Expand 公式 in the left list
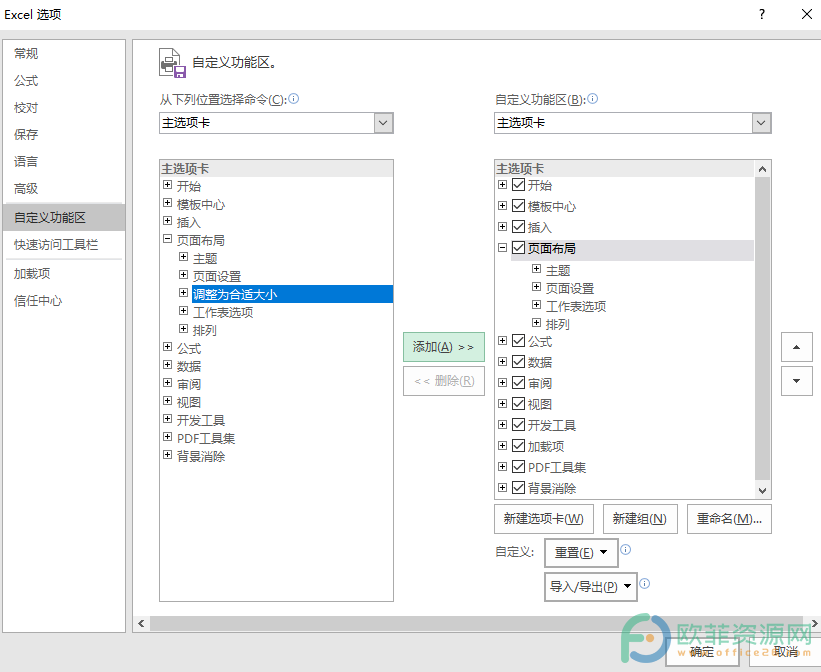821x672 pixels. pyautogui.click(x=168, y=347)
